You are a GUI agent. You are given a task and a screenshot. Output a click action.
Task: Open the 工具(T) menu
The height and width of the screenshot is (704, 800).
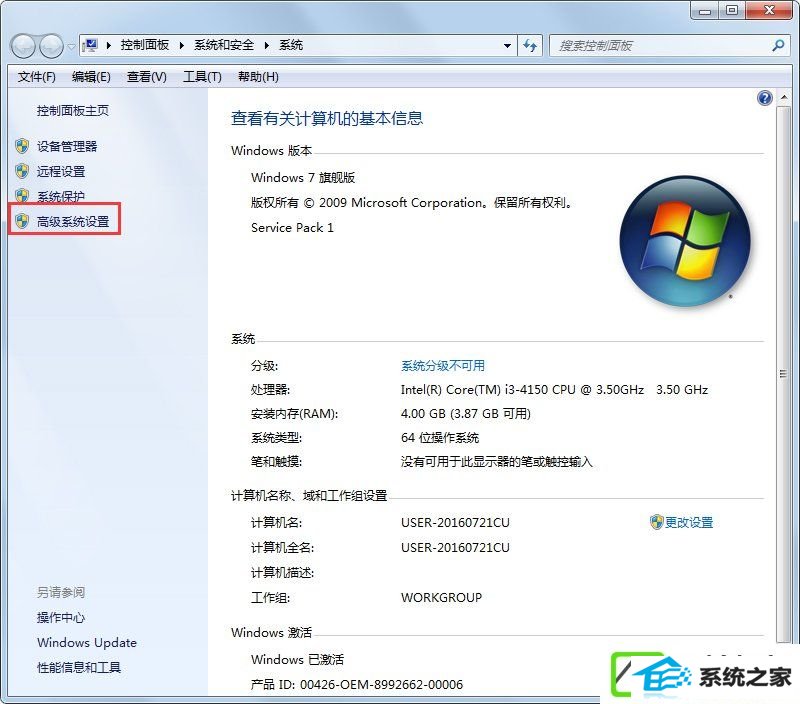coord(202,77)
